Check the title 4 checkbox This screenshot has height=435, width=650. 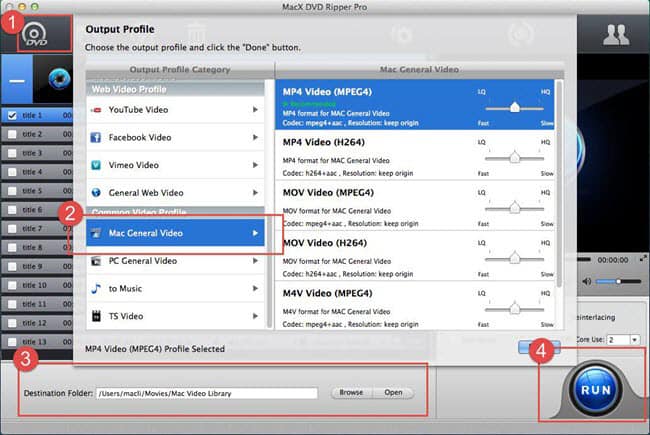click(x=12, y=172)
